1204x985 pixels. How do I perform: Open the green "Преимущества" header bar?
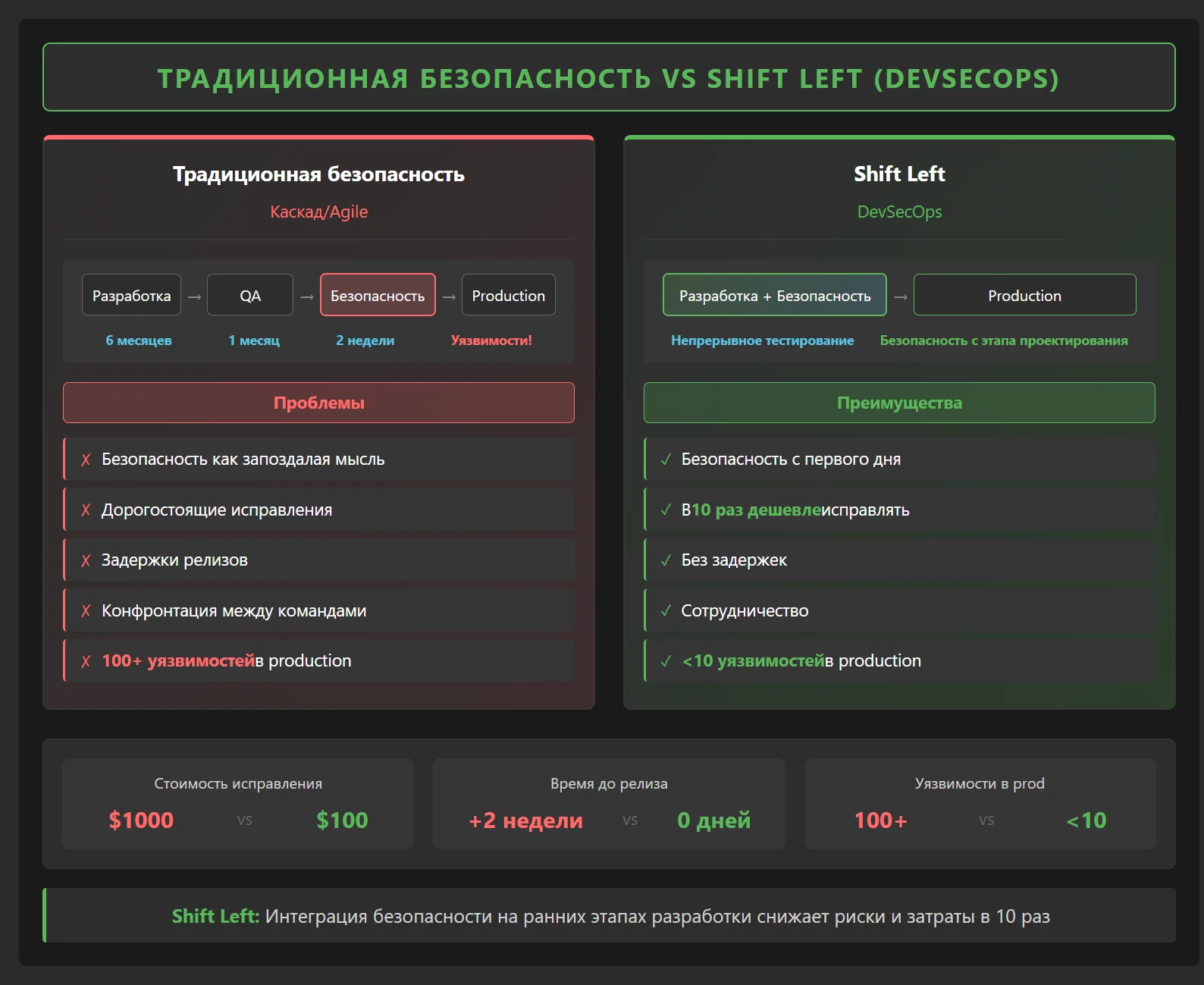point(899,403)
